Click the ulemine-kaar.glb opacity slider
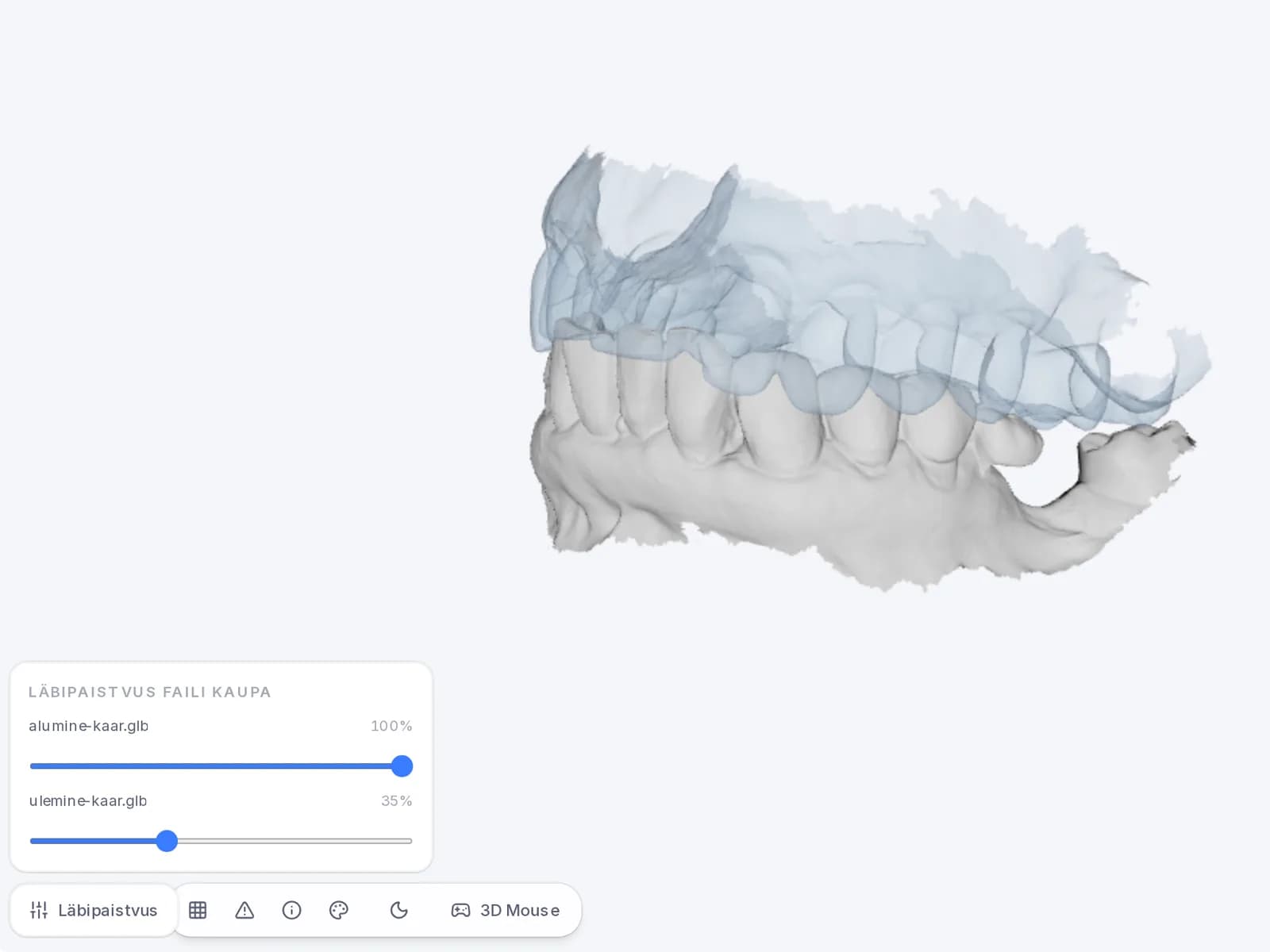Viewport: 1270px width, 952px height. [221, 841]
